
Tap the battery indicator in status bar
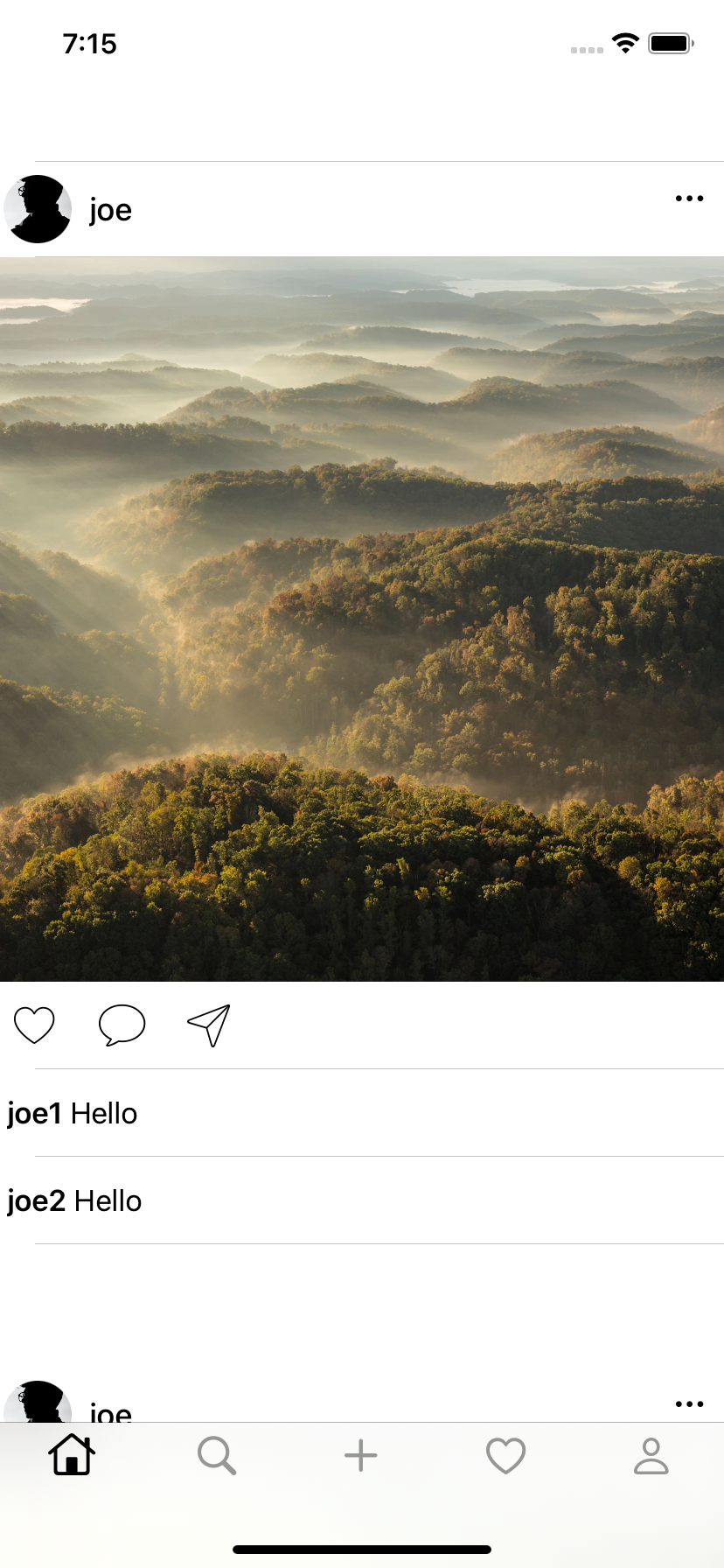click(x=671, y=43)
